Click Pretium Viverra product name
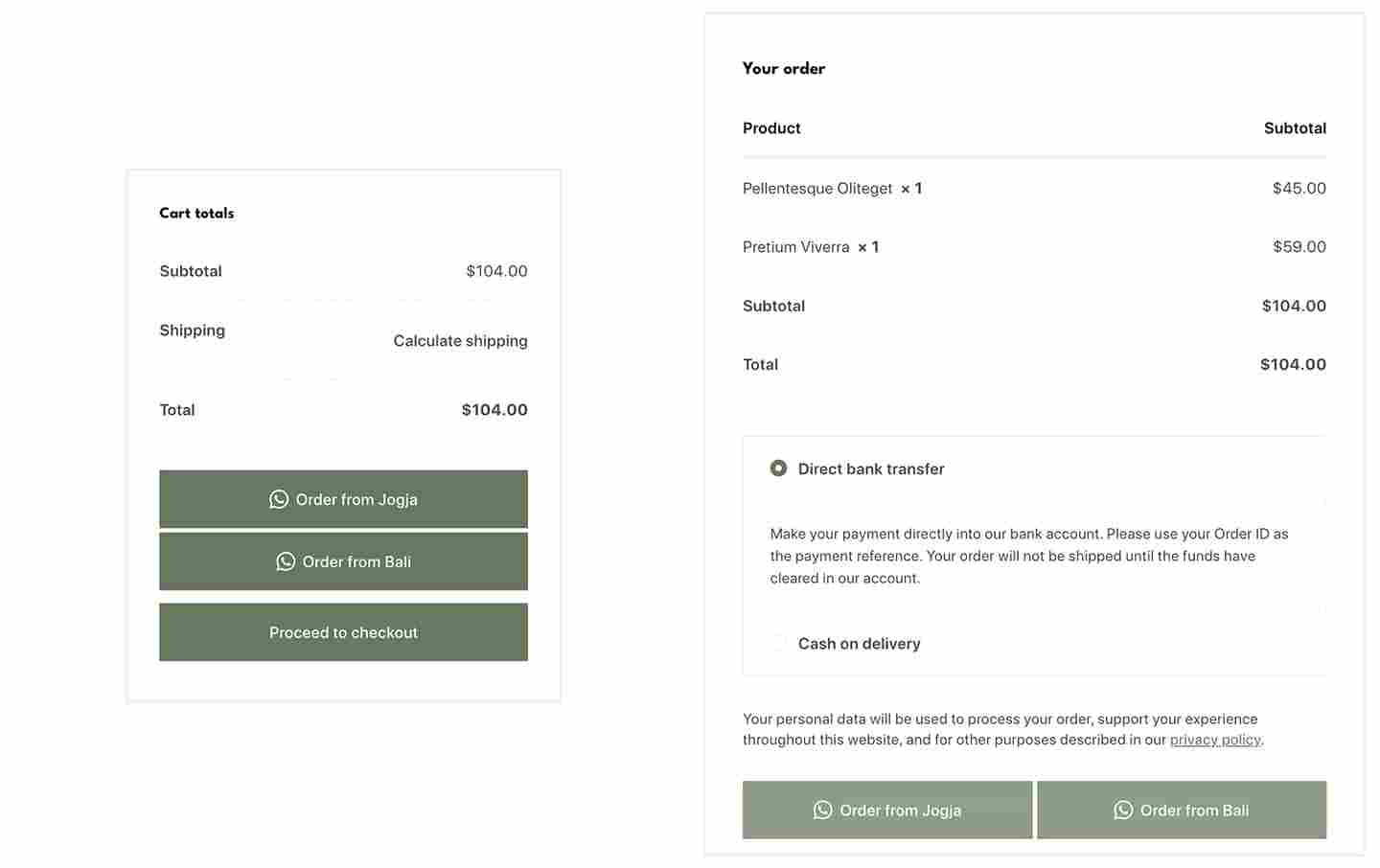 pyautogui.click(x=795, y=246)
